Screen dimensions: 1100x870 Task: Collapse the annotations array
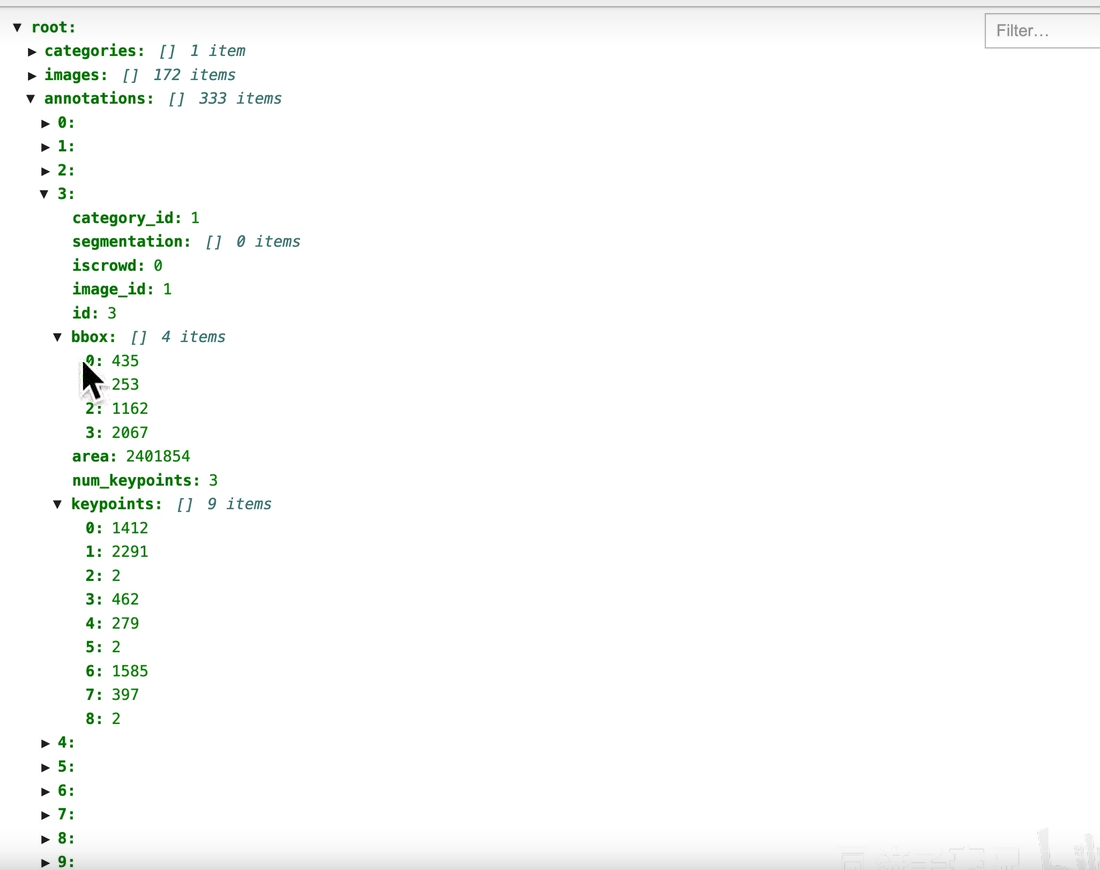[31, 99]
